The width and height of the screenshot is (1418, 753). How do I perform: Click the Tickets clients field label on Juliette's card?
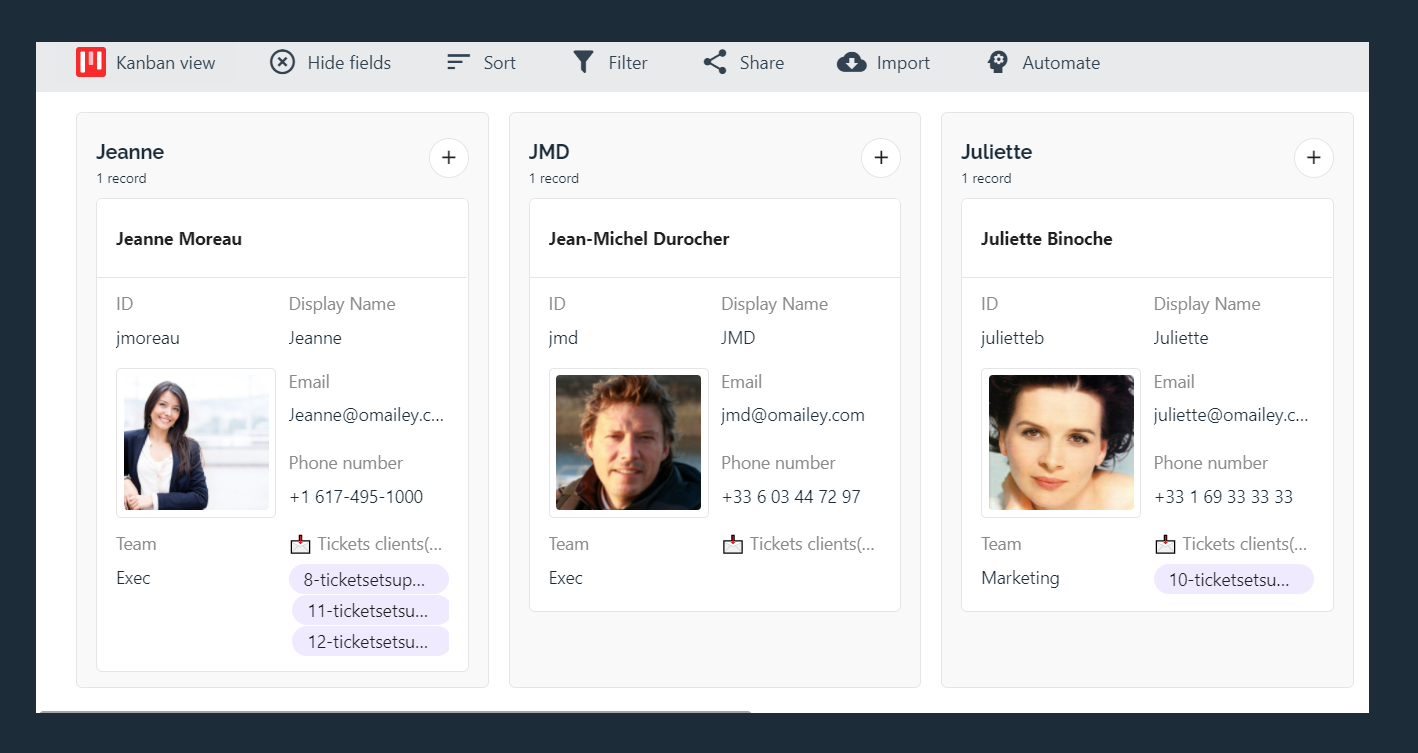(x=1245, y=544)
